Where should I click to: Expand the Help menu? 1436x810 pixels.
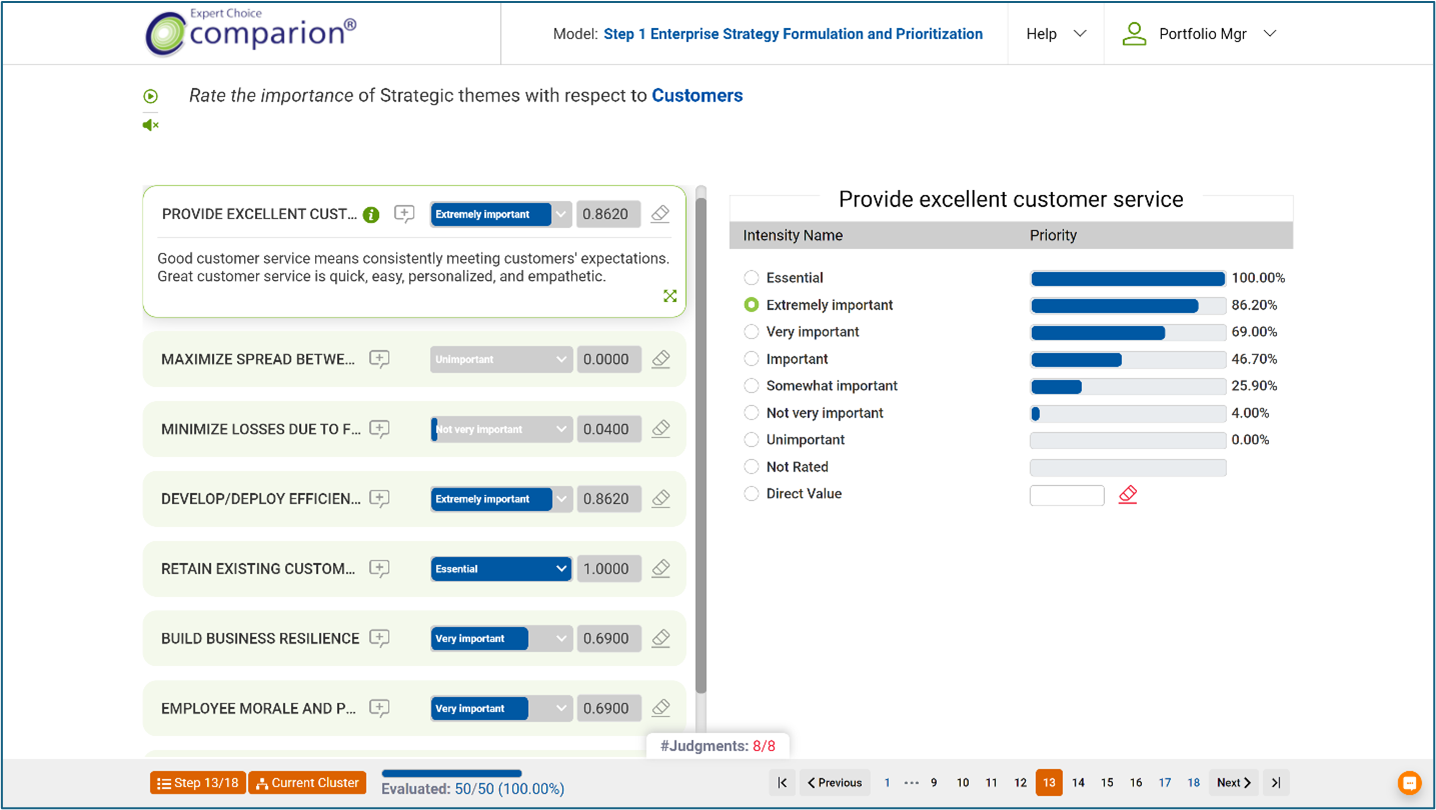[1055, 34]
